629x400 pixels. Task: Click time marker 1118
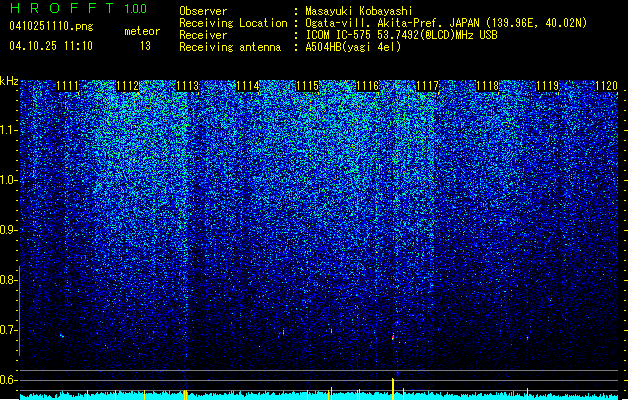click(487, 86)
